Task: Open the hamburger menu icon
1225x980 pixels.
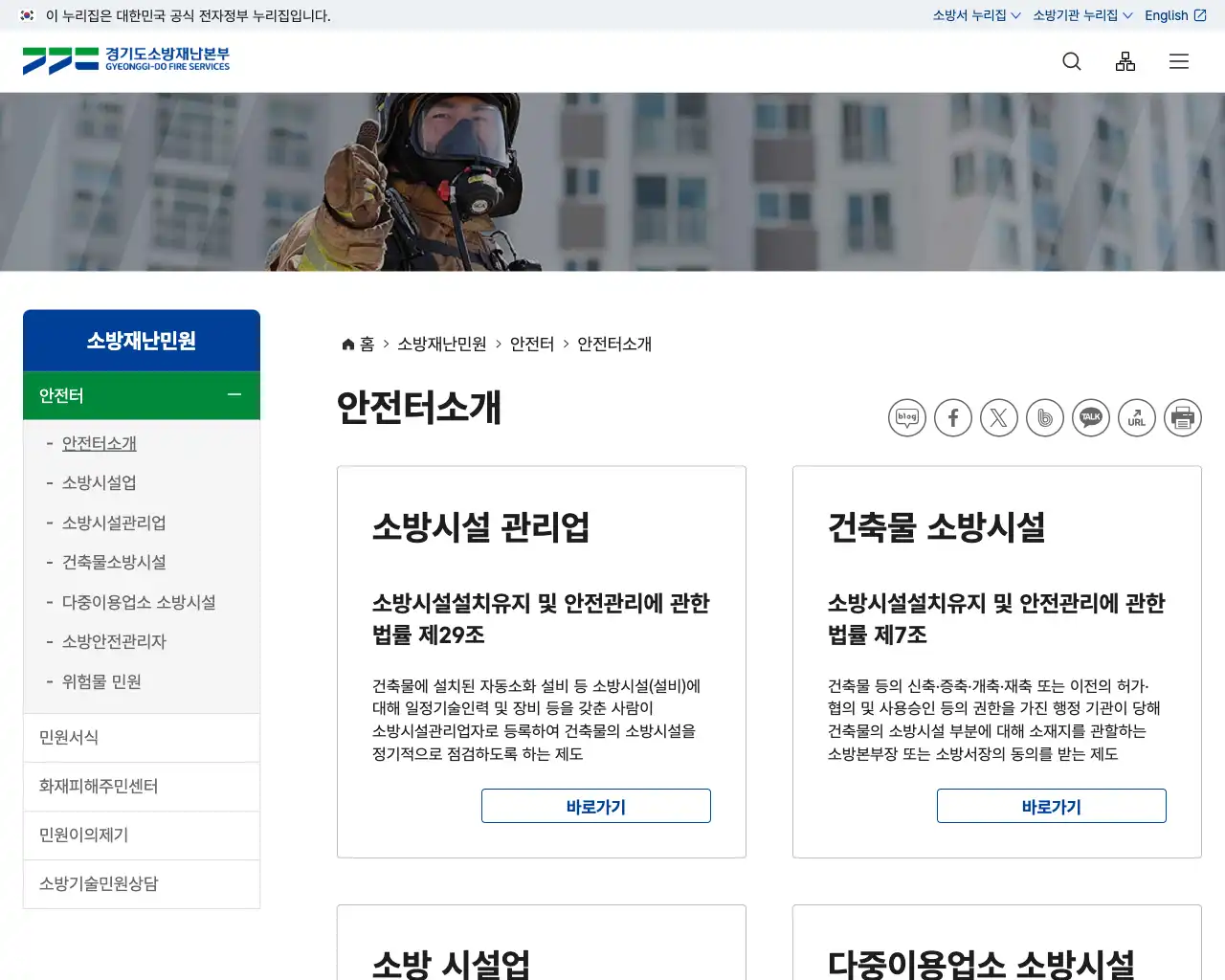Action: tap(1179, 61)
